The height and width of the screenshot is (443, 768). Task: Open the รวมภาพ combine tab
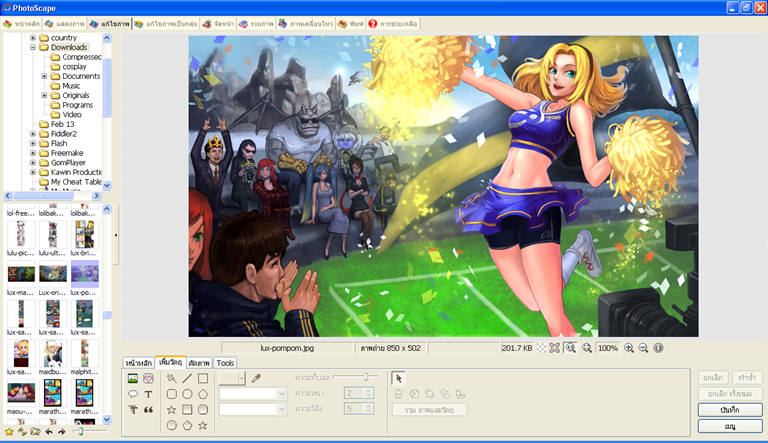coord(256,24)
